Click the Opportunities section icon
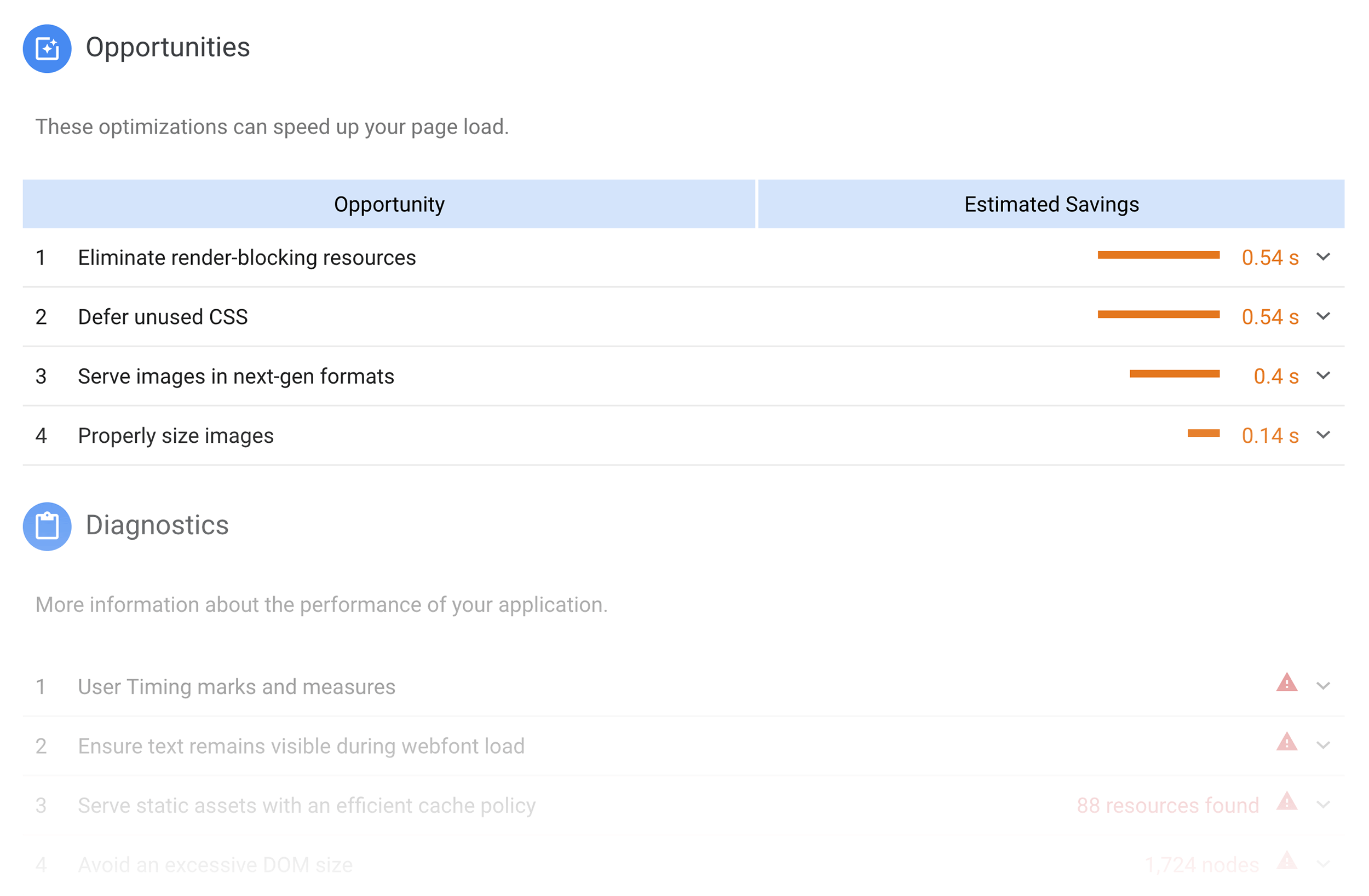Screen dimensions: 1369x896 pyautogui.click(x=47, y=48)
